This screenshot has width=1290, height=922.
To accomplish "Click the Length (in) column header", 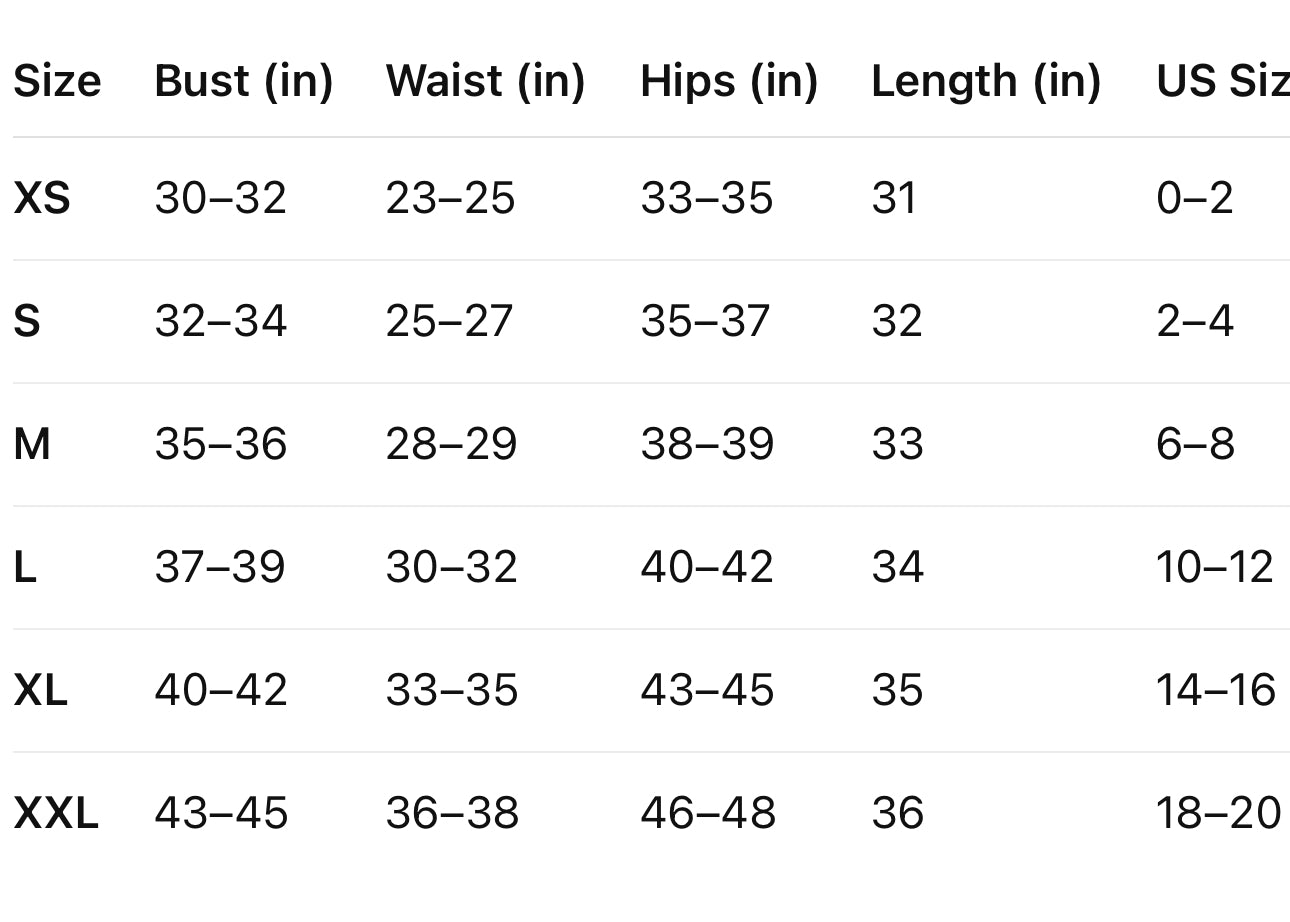I will pos(986,81).
